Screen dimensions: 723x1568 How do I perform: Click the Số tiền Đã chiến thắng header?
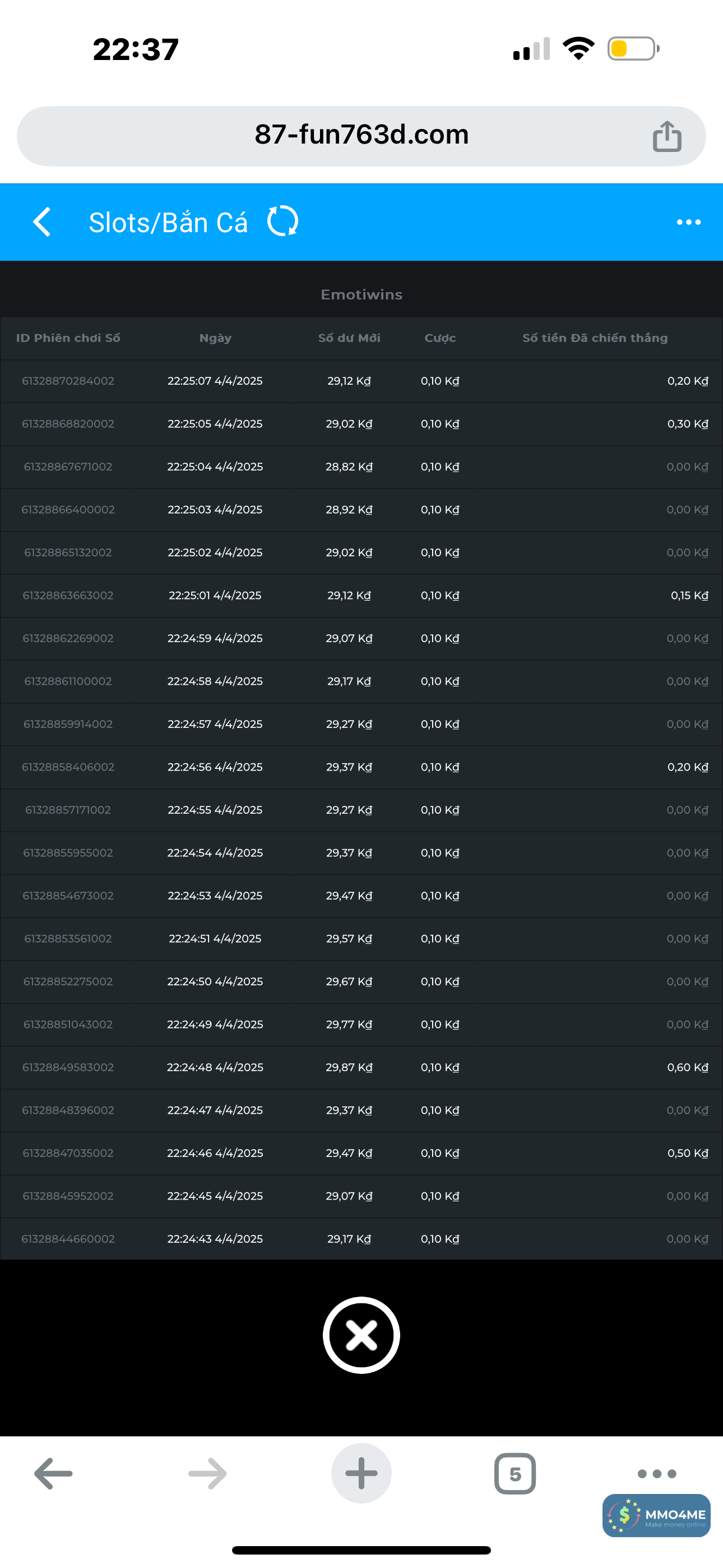point(595,338)
